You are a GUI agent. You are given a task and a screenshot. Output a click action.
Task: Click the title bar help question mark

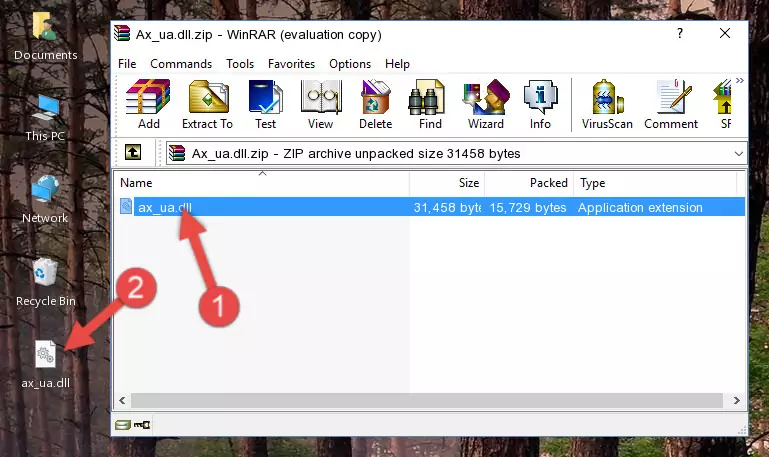[x=680, y=33]
